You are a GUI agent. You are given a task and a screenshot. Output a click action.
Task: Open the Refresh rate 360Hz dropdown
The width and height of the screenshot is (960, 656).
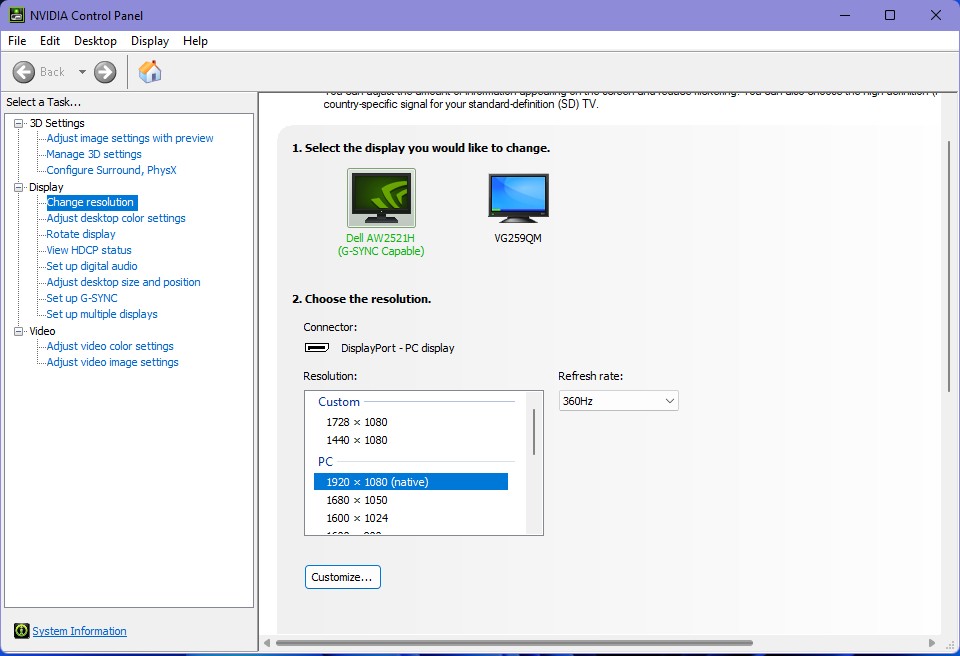point(618,401)
